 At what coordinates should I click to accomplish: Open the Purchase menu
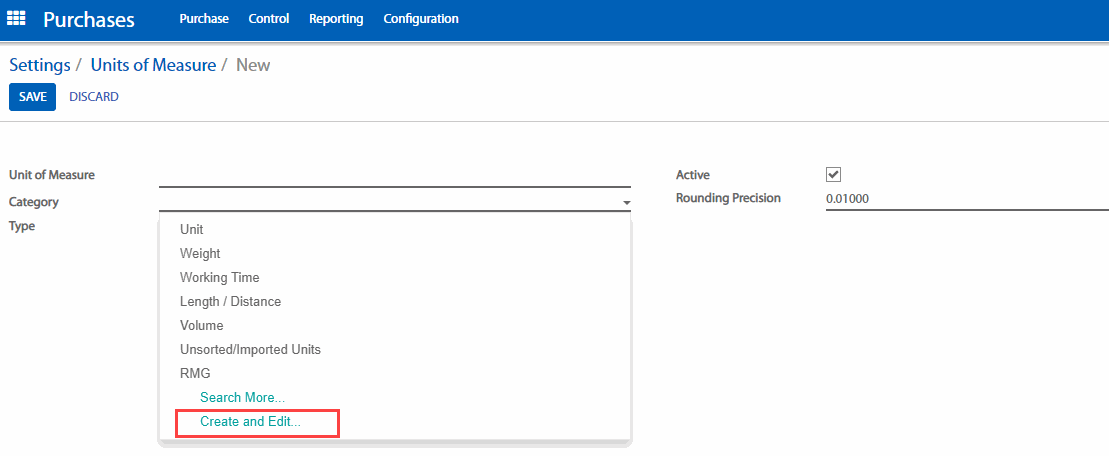coord(204,19)
